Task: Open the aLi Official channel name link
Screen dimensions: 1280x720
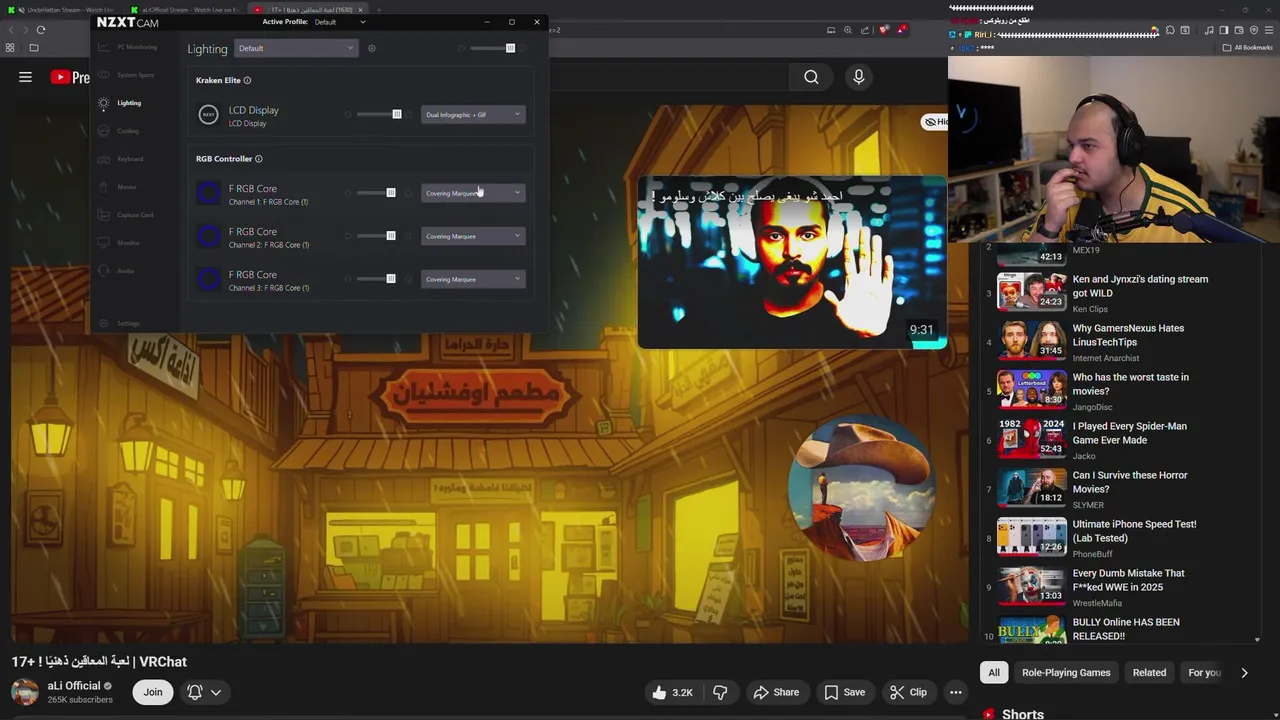Action: 74,686
